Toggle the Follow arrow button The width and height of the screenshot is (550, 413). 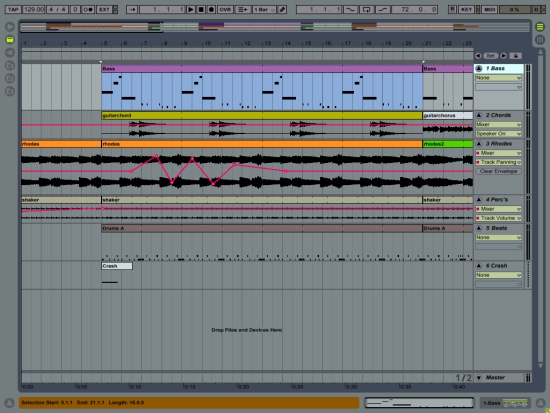point(132,9)
